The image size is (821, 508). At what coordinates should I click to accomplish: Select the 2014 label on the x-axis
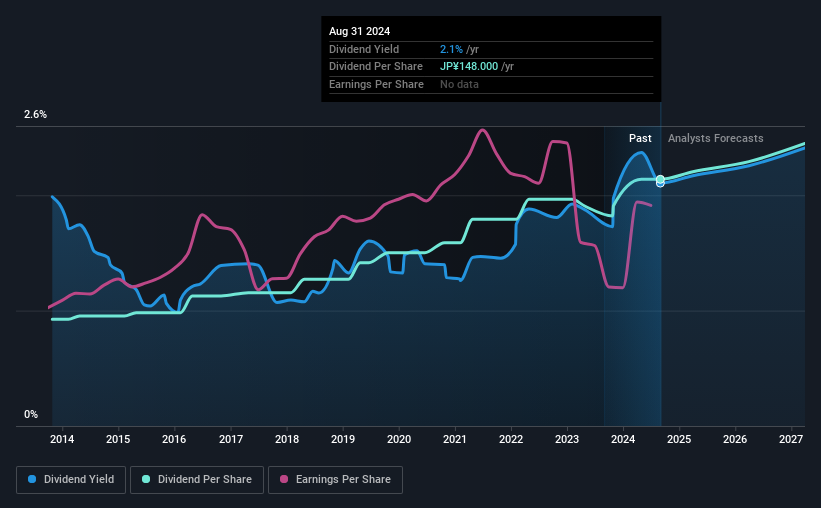tap(62, 439)
